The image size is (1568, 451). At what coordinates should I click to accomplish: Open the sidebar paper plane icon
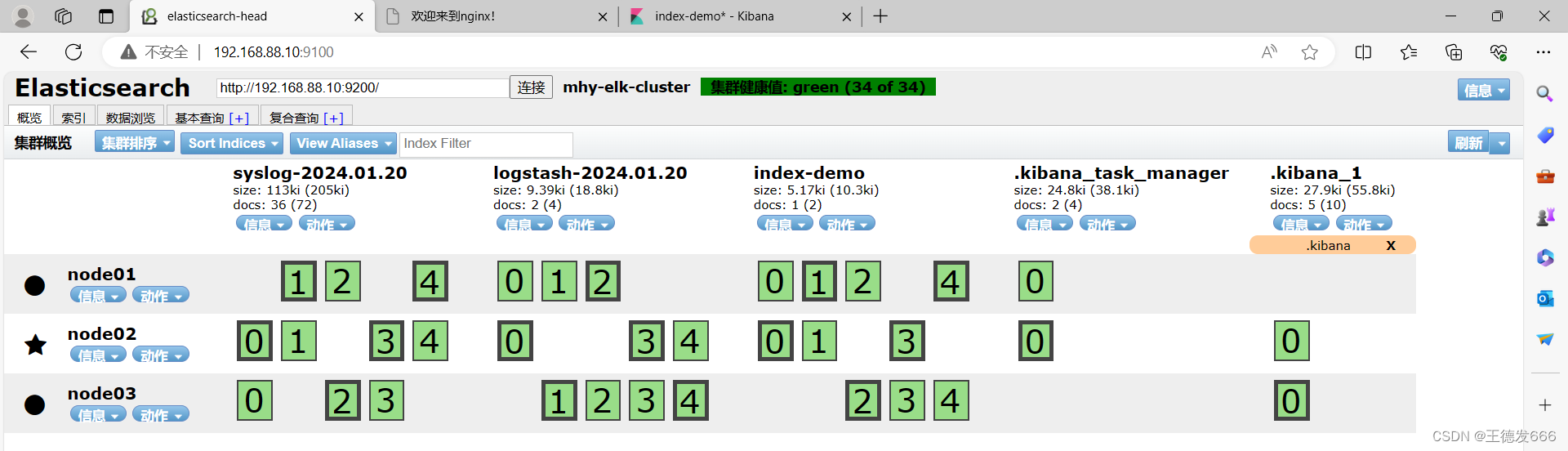1545,339
